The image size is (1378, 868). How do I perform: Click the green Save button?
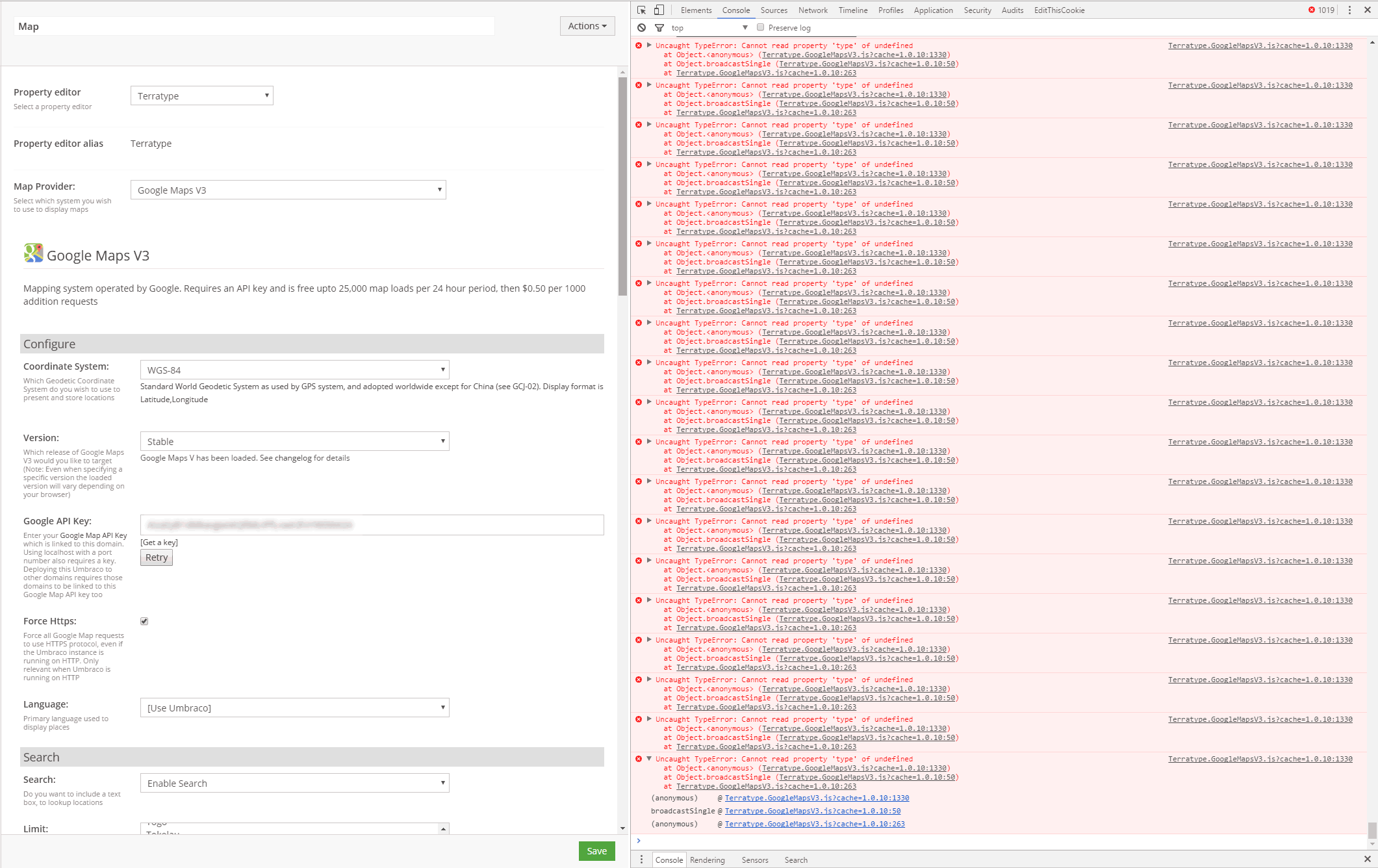tap(596, 851)
